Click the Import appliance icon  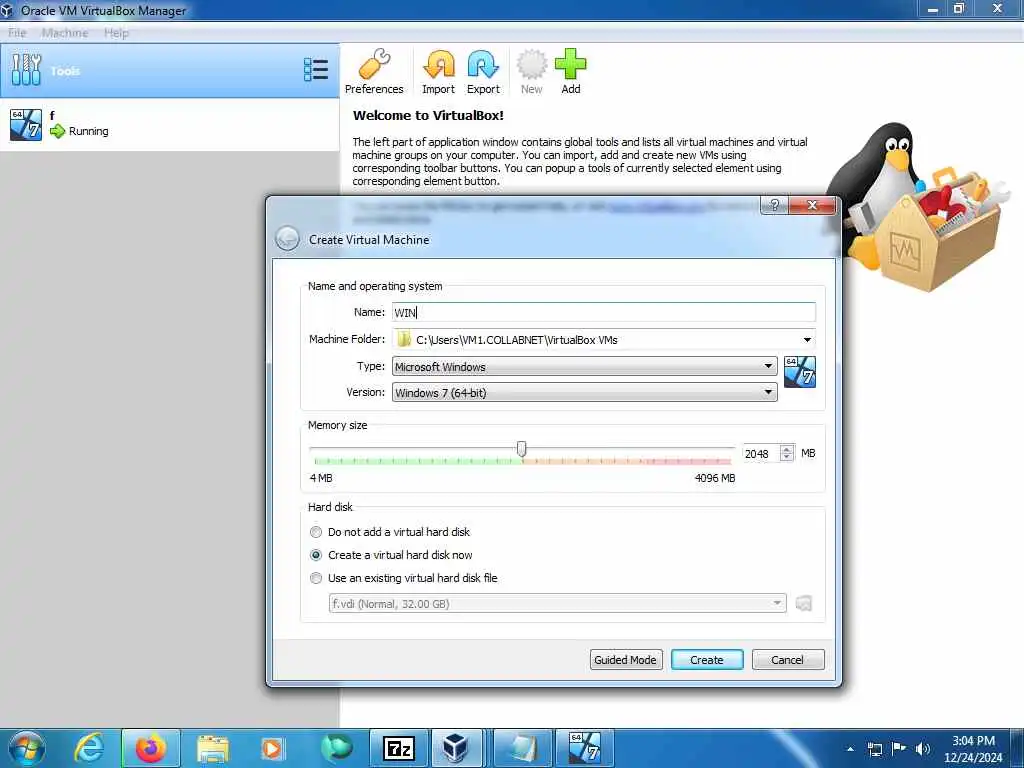point(438,71)
